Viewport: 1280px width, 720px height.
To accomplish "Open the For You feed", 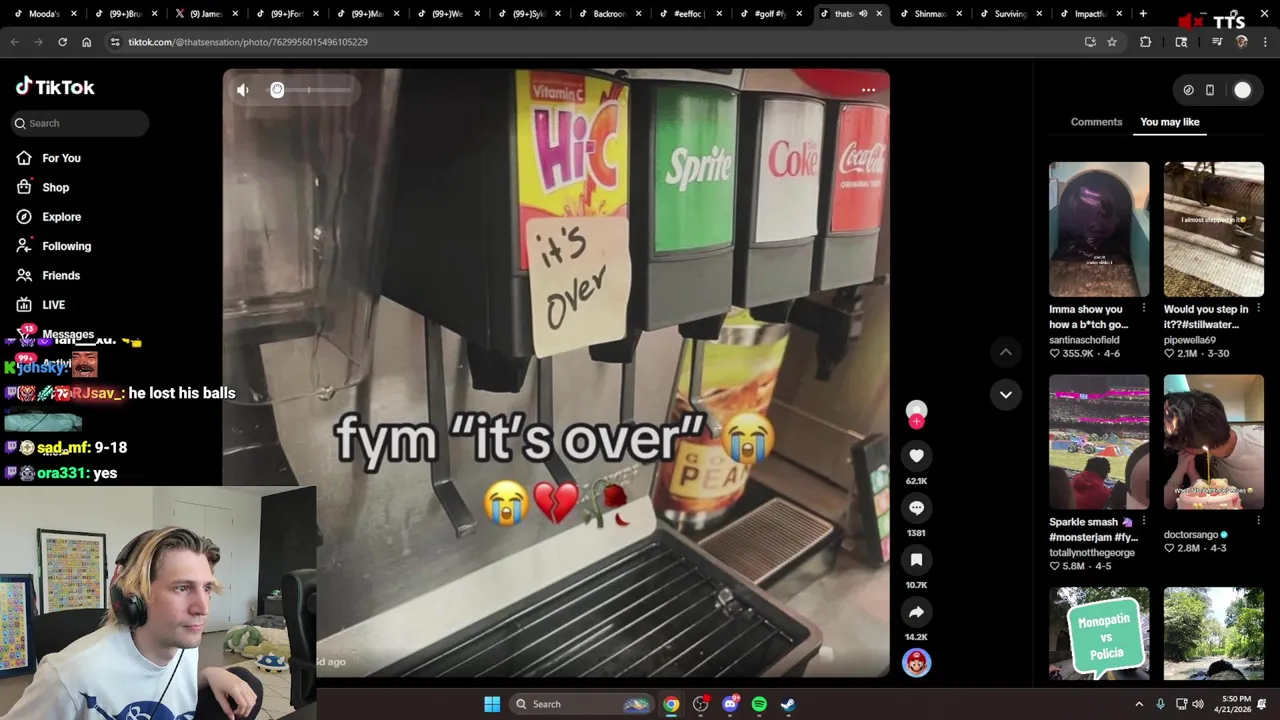I will point(61,158).
